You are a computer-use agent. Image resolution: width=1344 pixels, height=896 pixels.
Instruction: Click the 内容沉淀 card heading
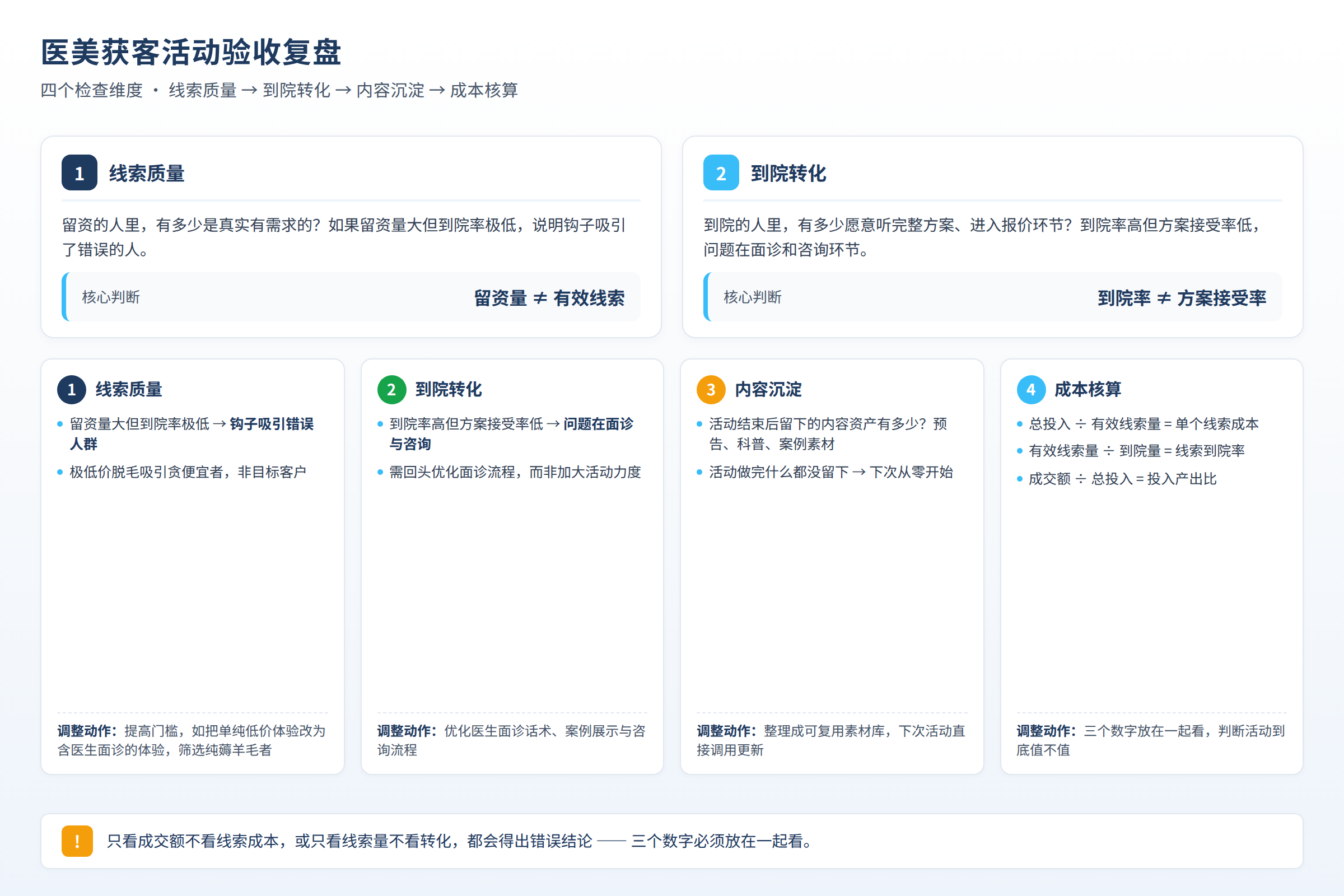click(768, 390)
